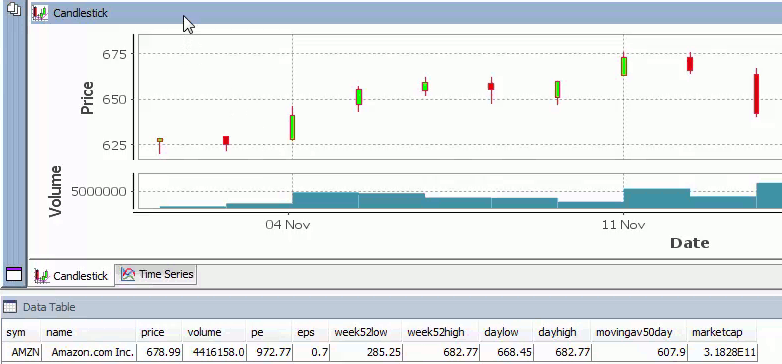
Task: Switch to the Time Series tab
Action: (156, 274)
